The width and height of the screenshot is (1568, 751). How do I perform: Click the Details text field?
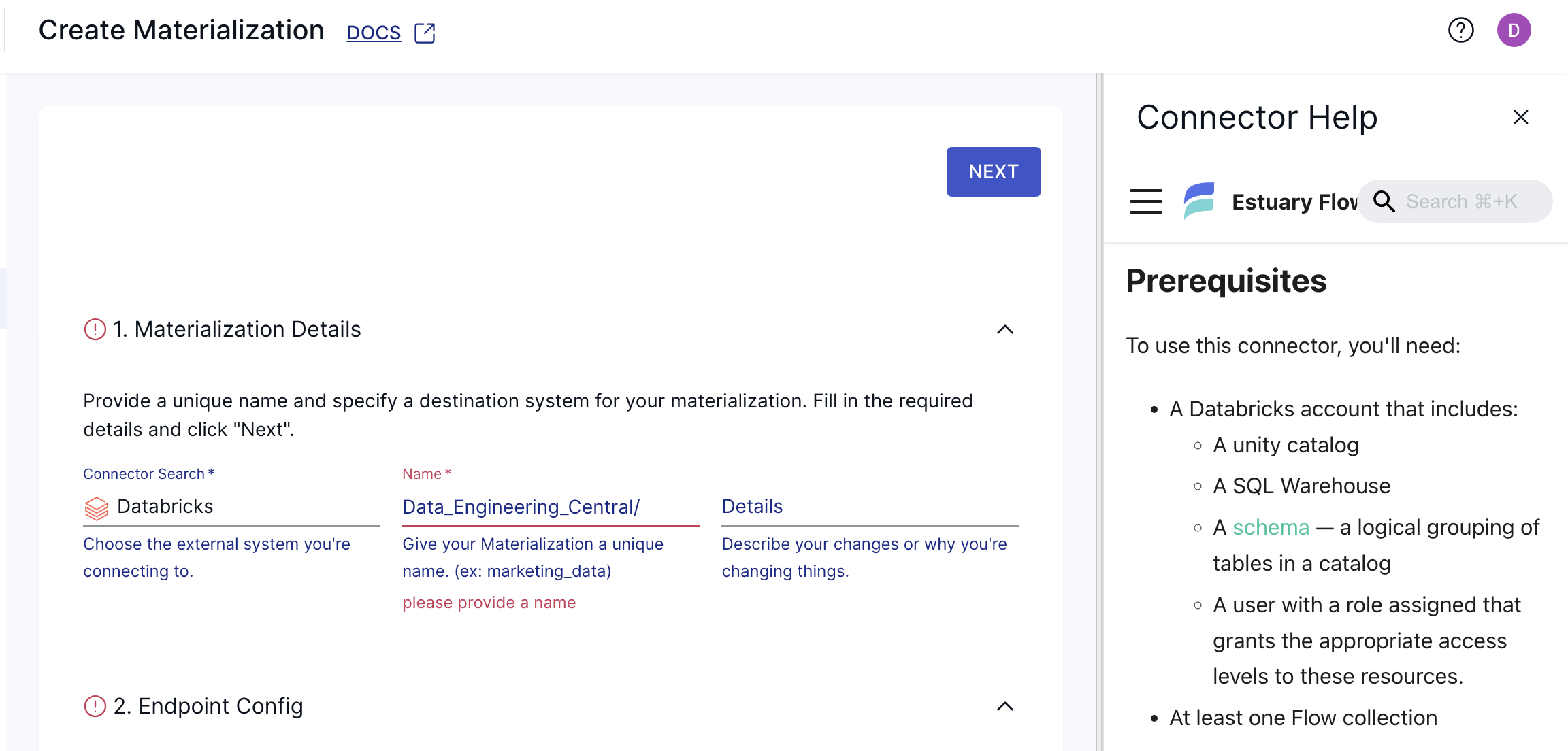pyautogui.click(x=870, y=507)
